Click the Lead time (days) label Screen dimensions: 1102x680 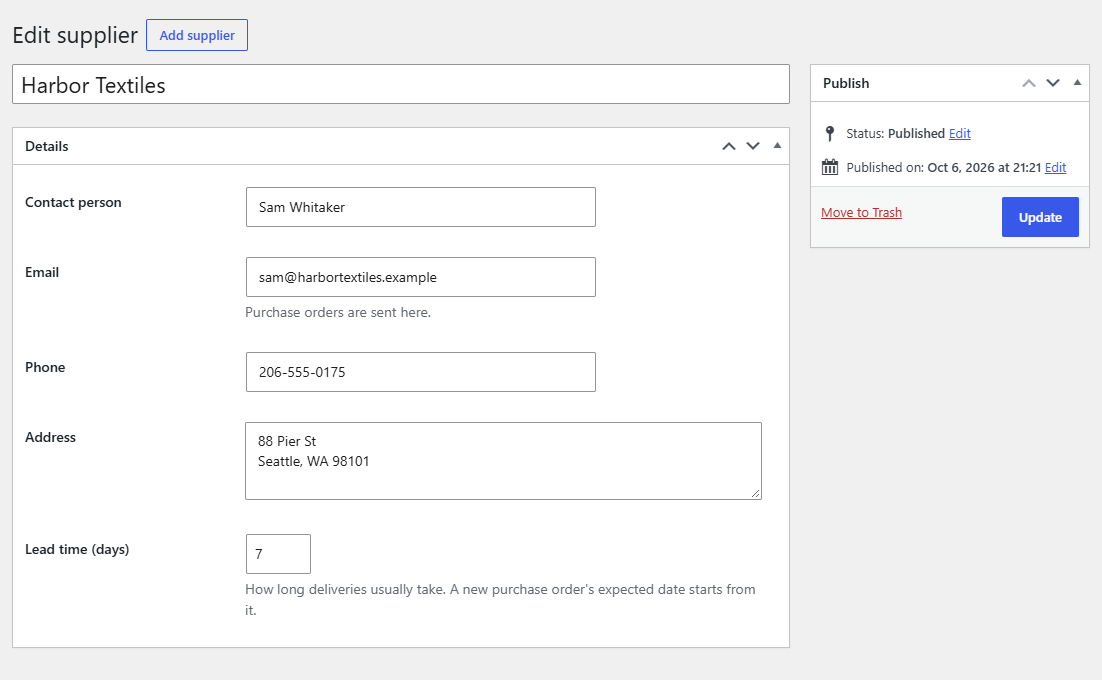77,549
